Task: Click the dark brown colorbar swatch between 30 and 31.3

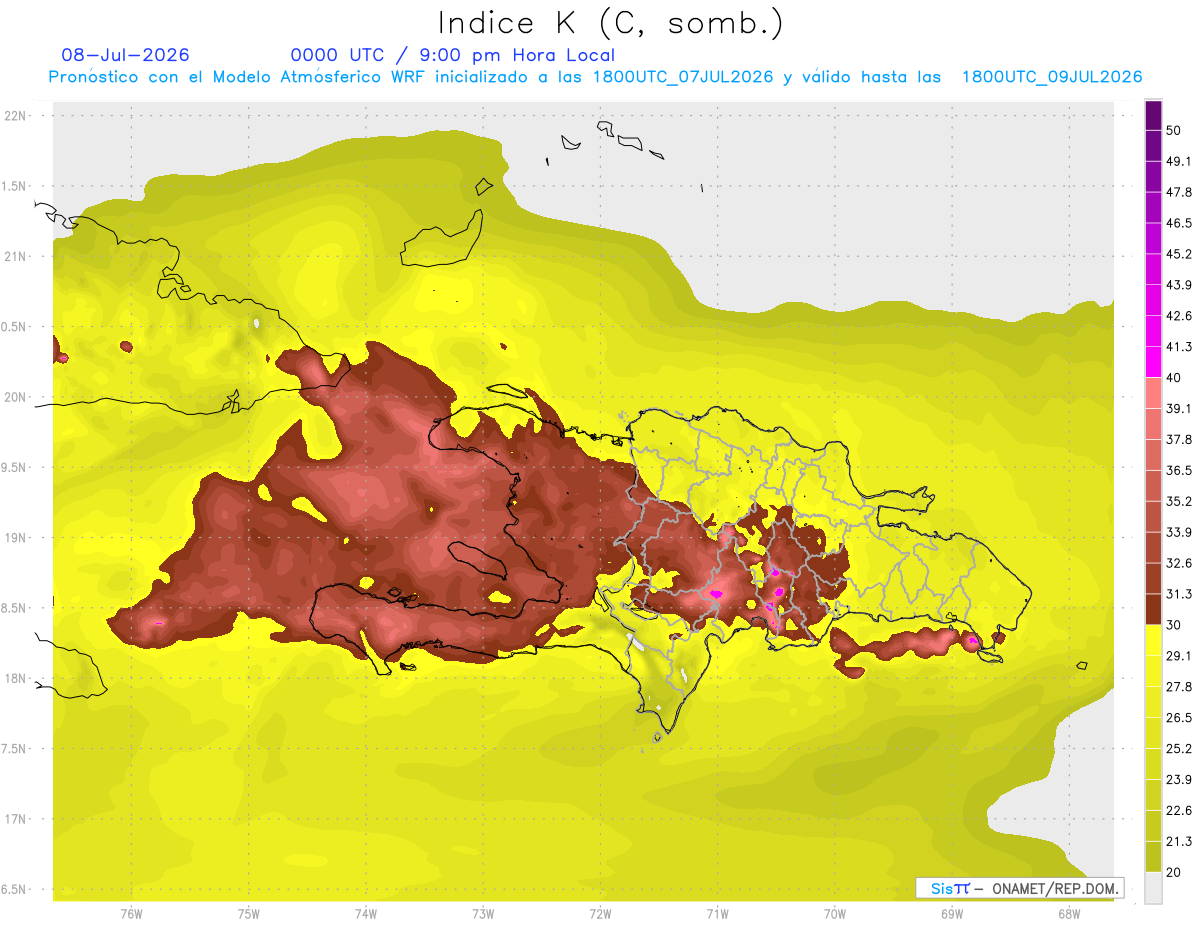Action: click(1153, 609)
